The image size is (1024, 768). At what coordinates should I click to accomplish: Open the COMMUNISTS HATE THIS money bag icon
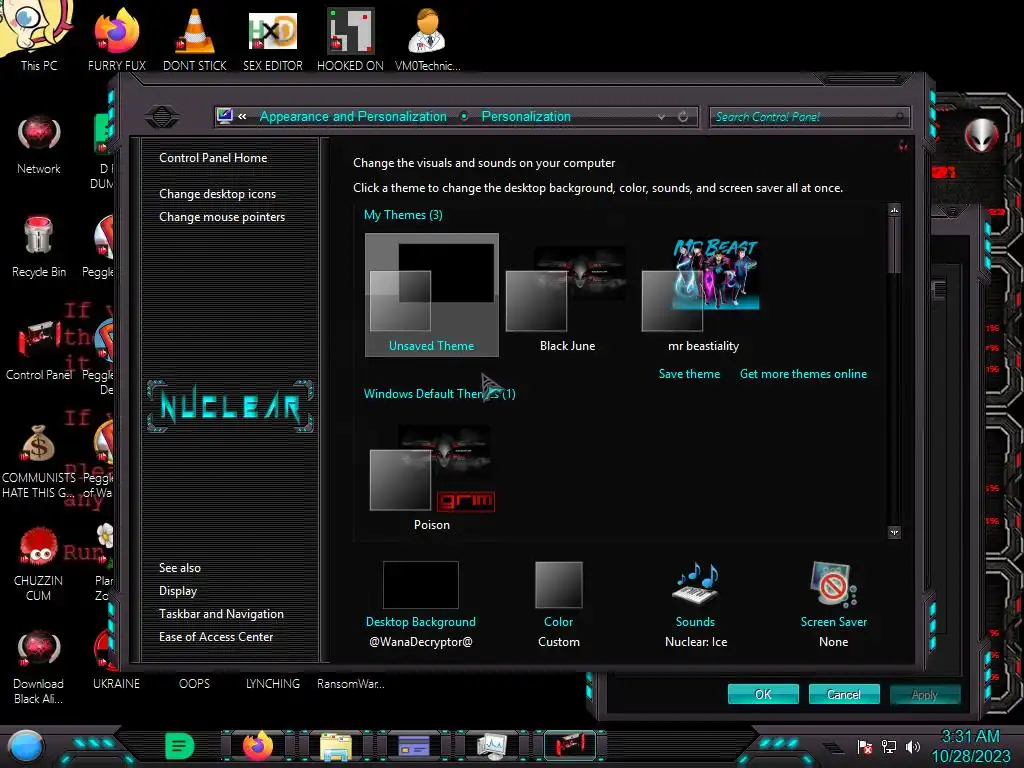coord(39,461)
